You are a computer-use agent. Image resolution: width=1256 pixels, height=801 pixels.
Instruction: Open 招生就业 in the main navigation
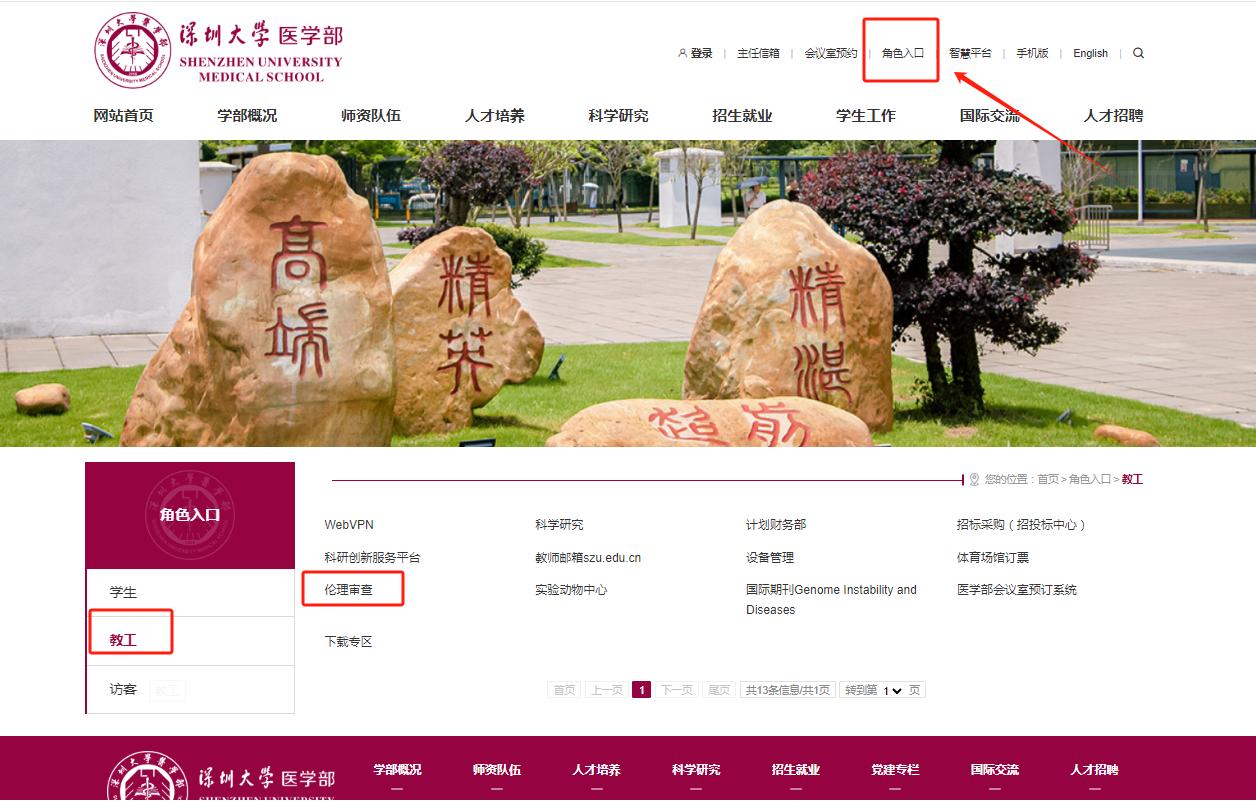tap(742, 116)
